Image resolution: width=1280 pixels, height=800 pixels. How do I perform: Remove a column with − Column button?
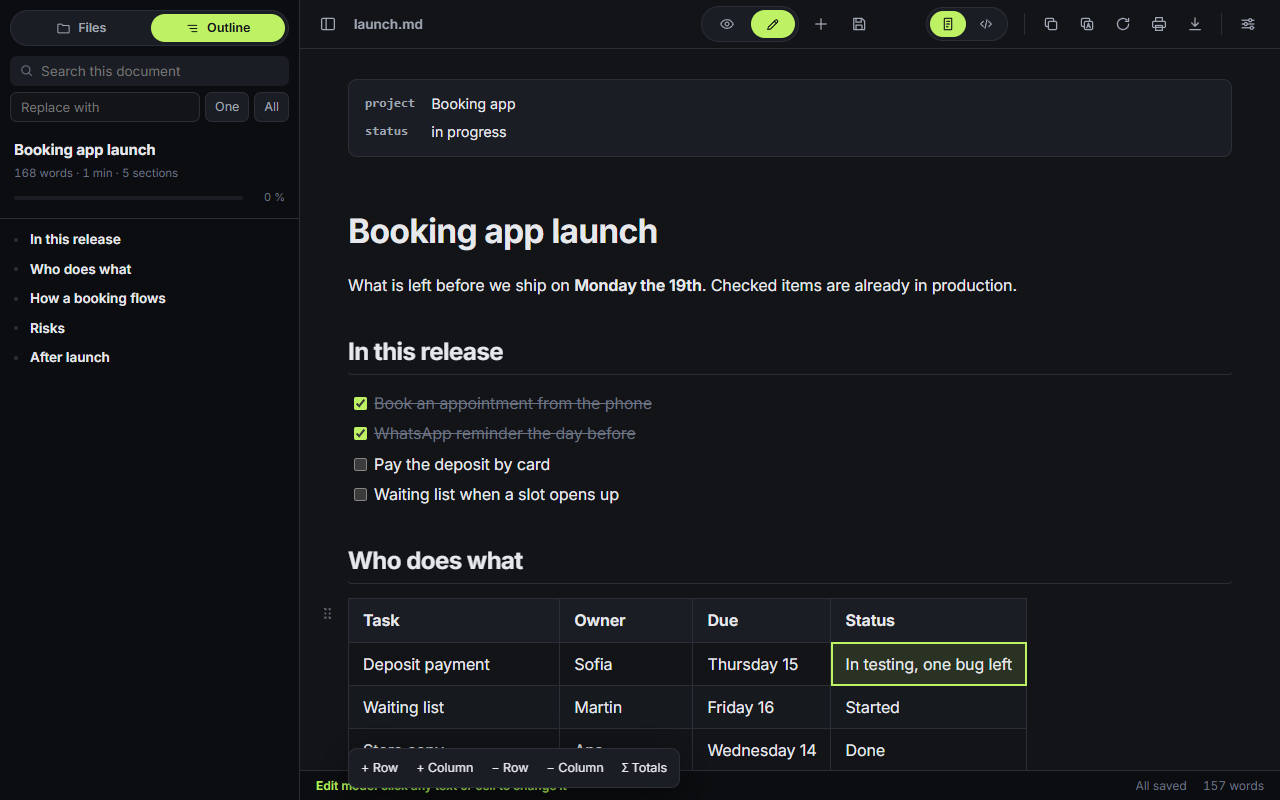coord(575,768)
